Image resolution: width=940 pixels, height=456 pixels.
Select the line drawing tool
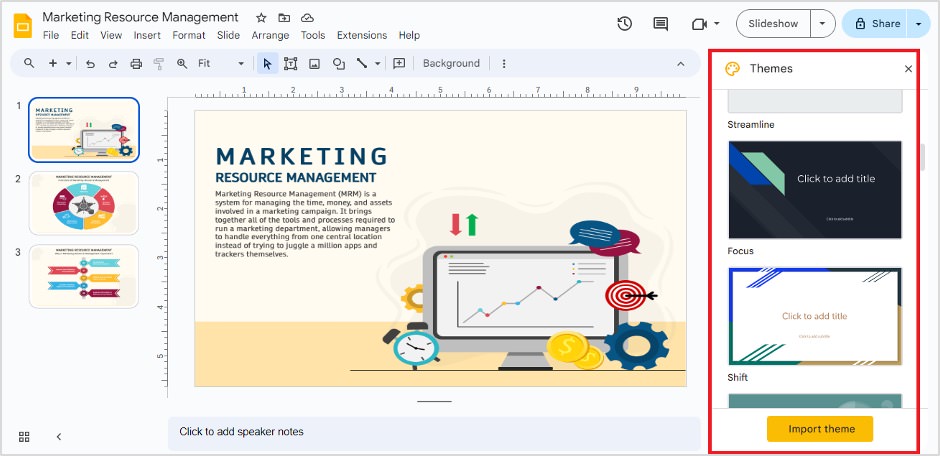click(361, 63)
